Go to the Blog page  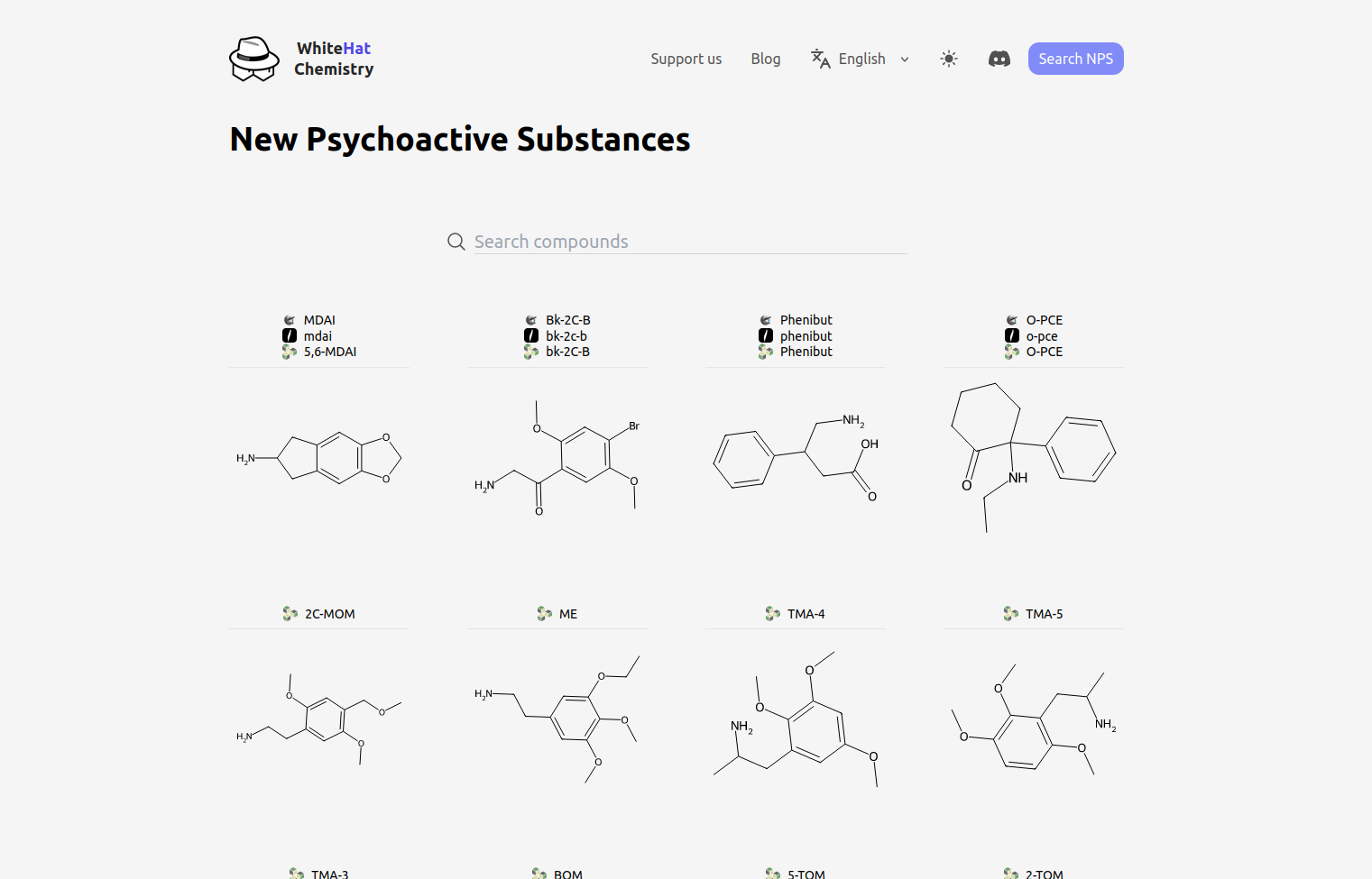pos(765,59)
